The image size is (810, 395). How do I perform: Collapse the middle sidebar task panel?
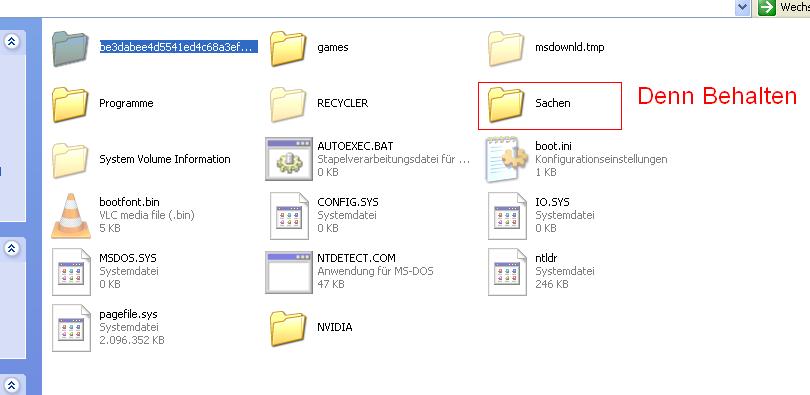click(x=11, y=249)
